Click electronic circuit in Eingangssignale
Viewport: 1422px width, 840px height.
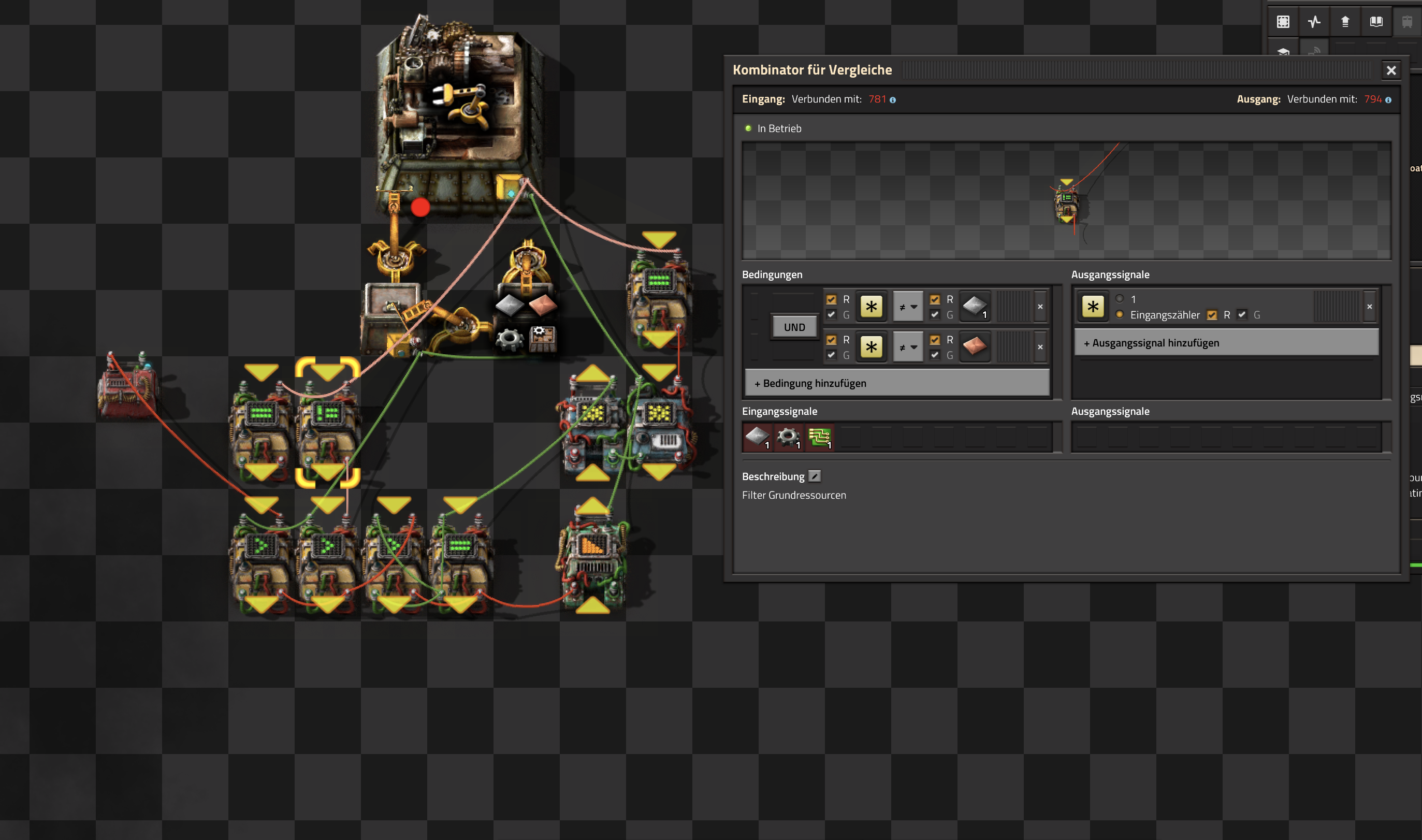[x=819, y=437]
